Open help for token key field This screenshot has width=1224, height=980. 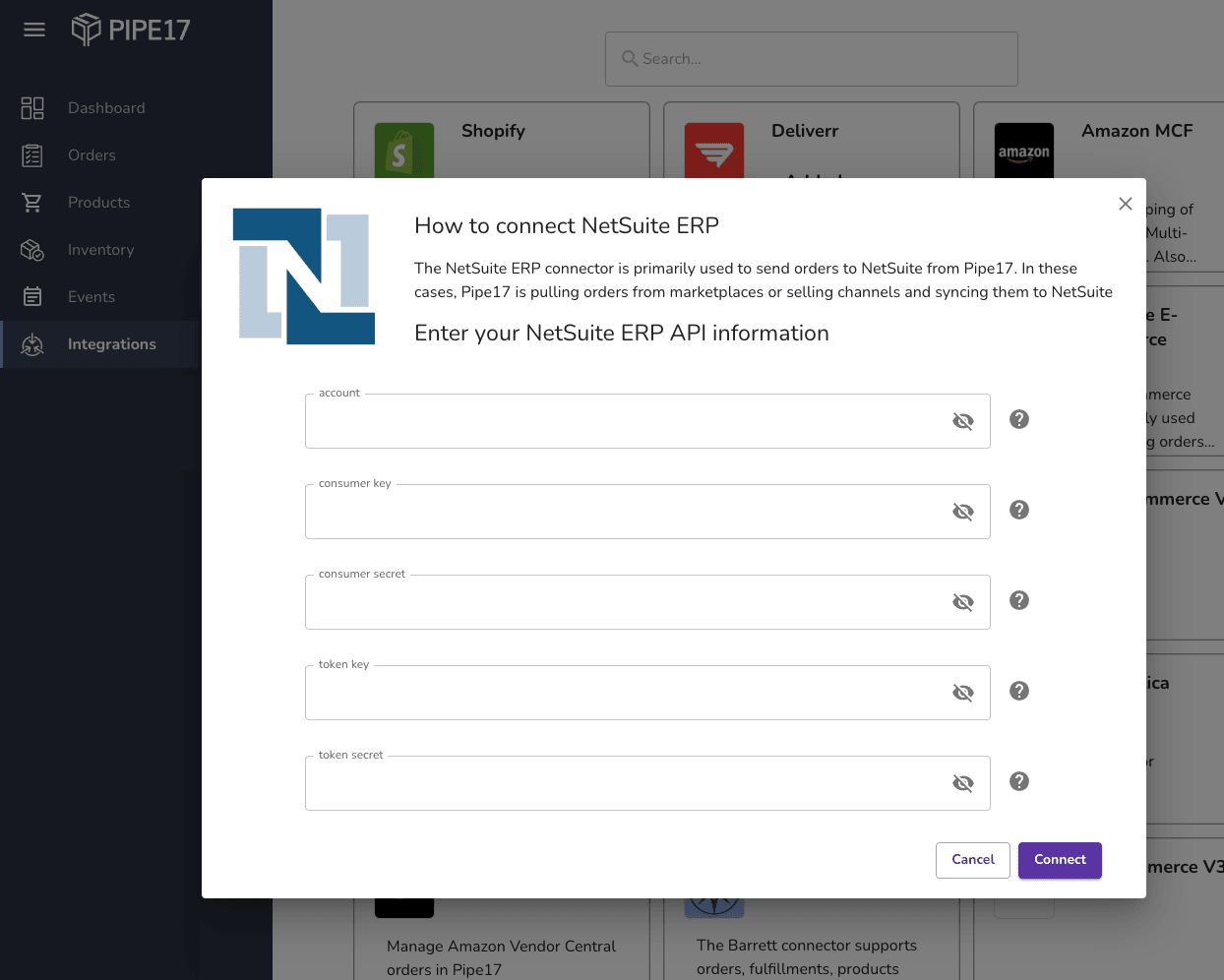(1019, 691)
